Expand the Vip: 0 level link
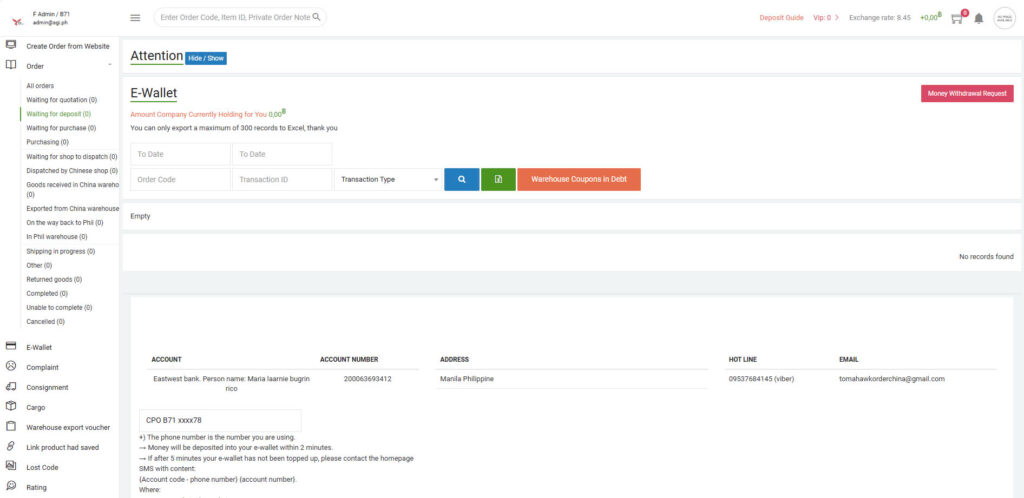 tap(826, 18)
